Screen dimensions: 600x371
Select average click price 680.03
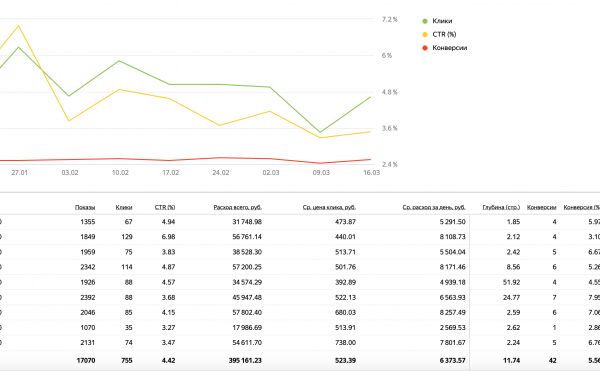[x=346, y=312]
